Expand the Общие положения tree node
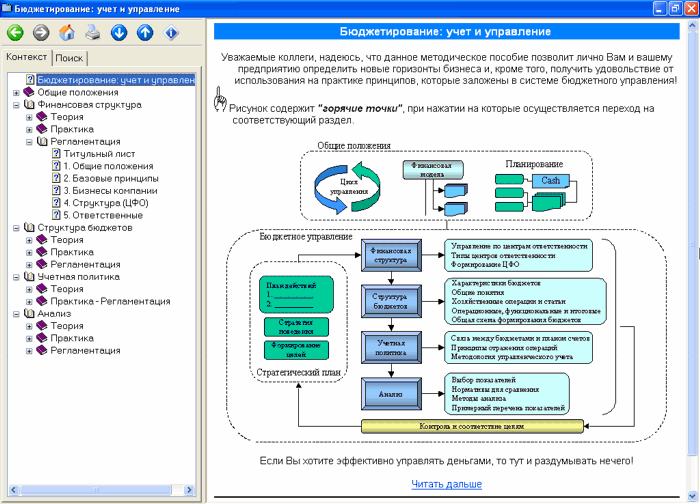The height and width of the screenshot is (504, 700). 16,92
